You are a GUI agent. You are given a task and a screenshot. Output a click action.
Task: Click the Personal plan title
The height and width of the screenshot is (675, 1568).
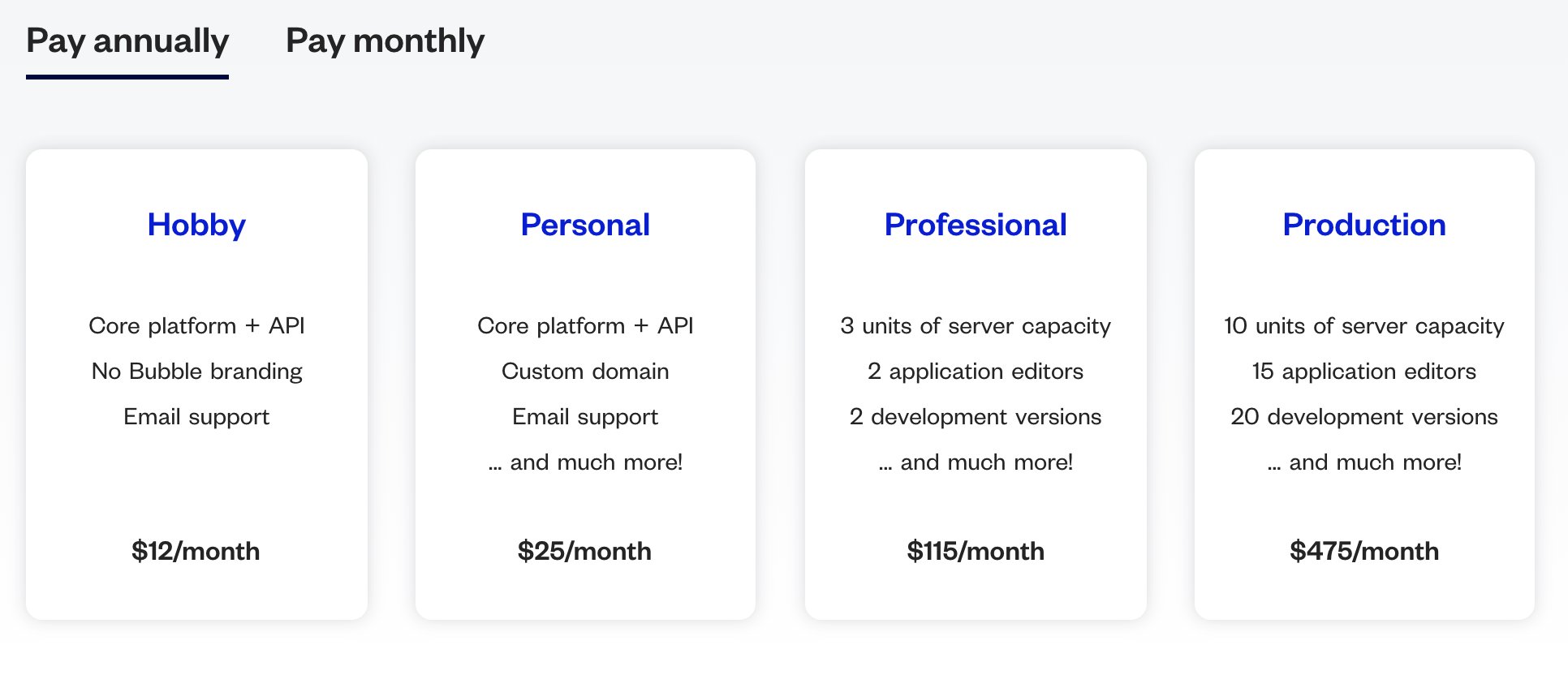coord(585,225)
